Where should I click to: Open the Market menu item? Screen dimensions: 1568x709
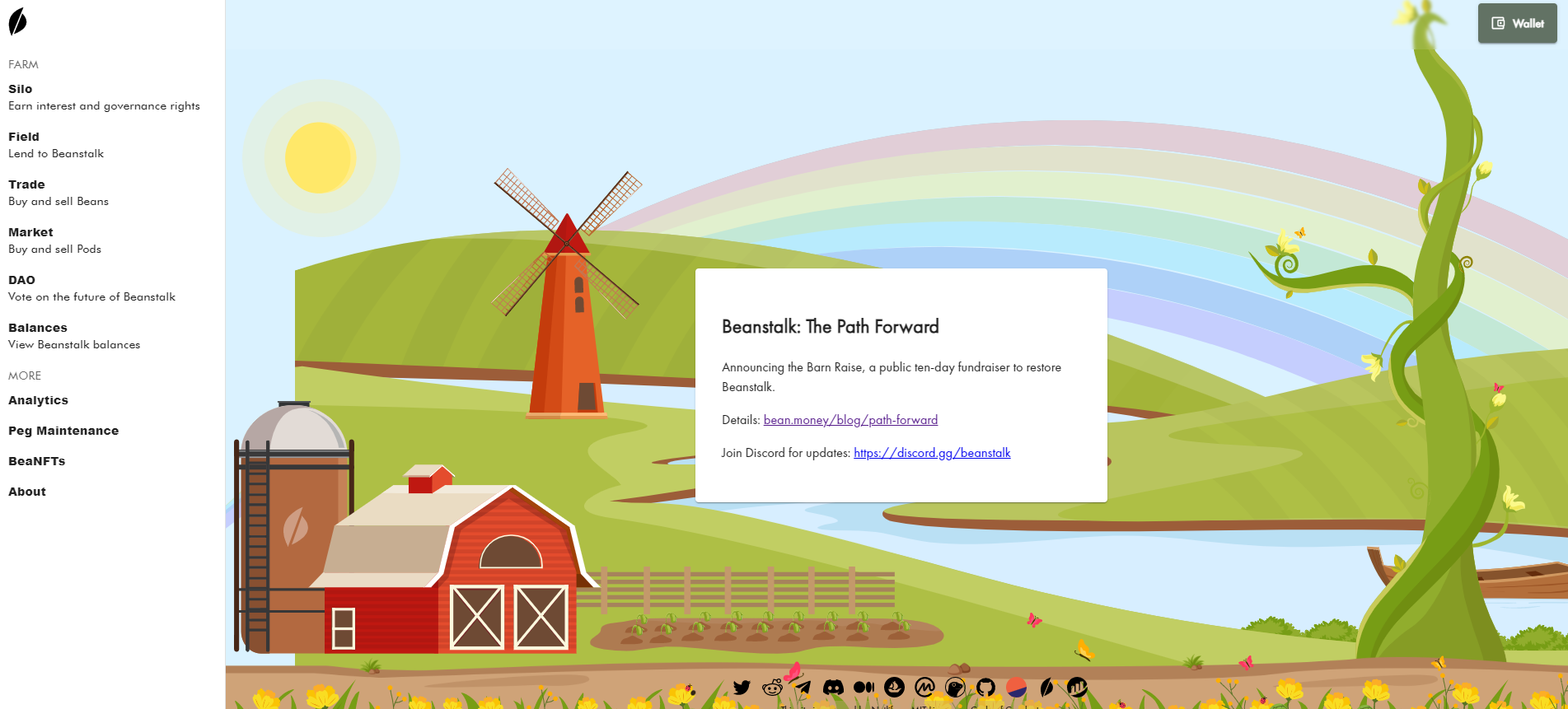pyautogui.click(x=30, y=232)
